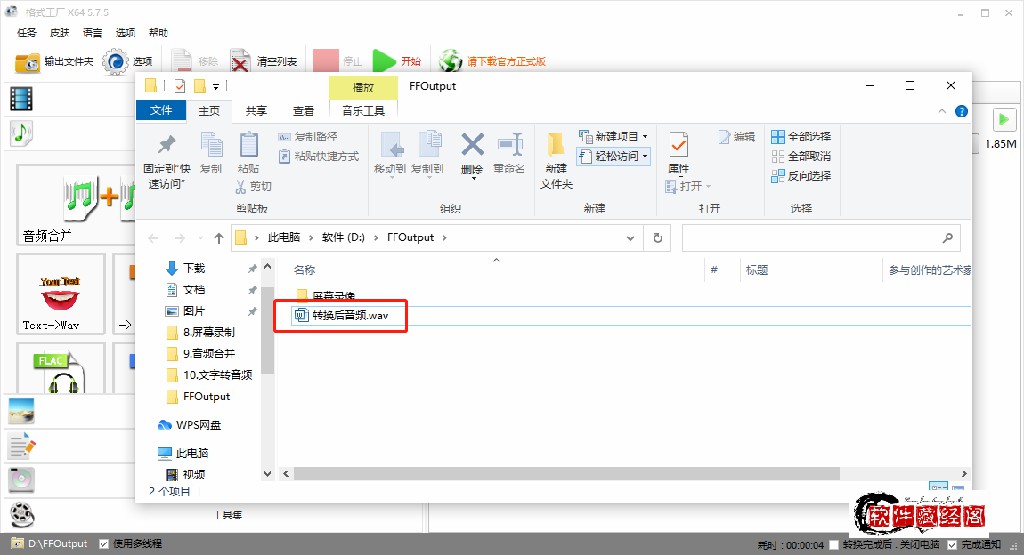Image resolution: width=1024 pixels, height=555 pixels.
Task: Open recent locations dropdown next to forward arrow
Action: pyautogui.click(x=200, y=238)
